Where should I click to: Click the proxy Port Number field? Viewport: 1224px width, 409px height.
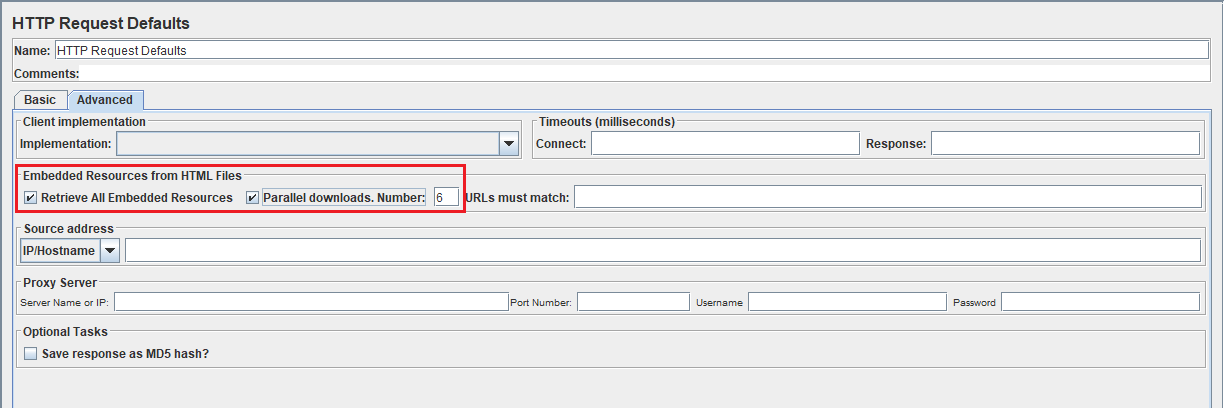pos(633,302)
